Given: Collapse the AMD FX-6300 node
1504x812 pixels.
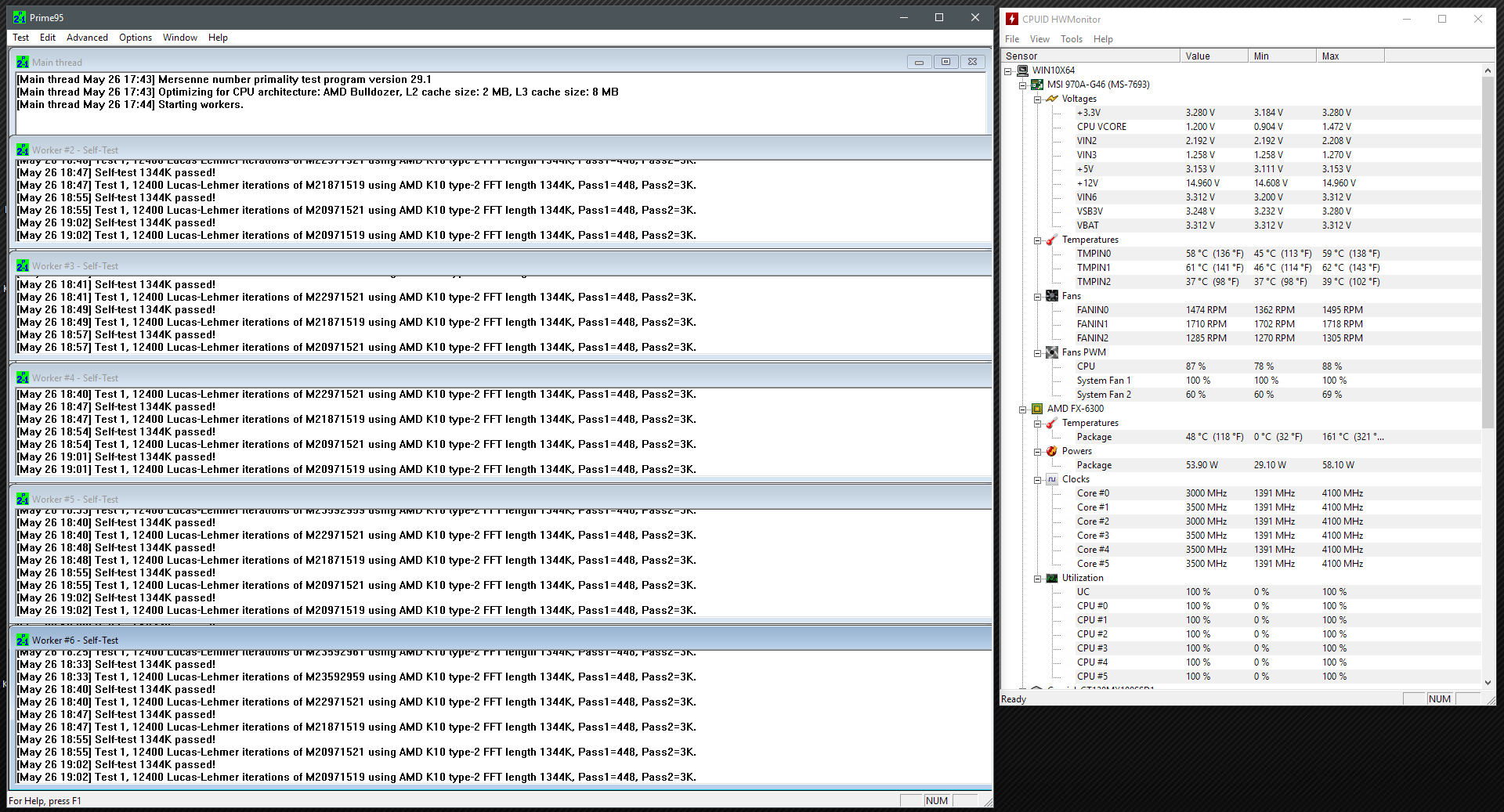Looking at the screenshot, I should click(1023, 410).
